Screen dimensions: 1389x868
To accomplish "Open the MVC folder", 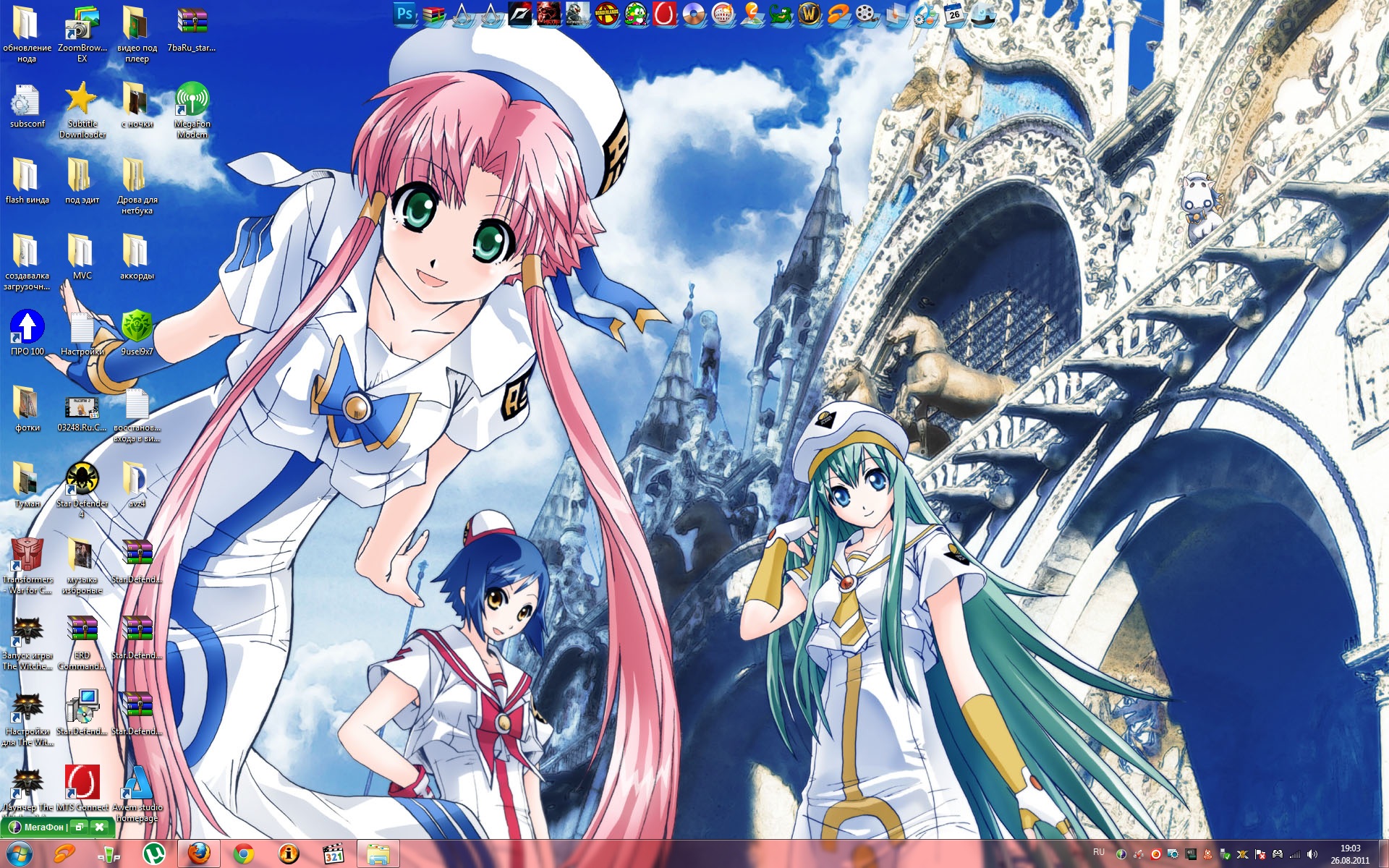I will click(x=82, y=257).
